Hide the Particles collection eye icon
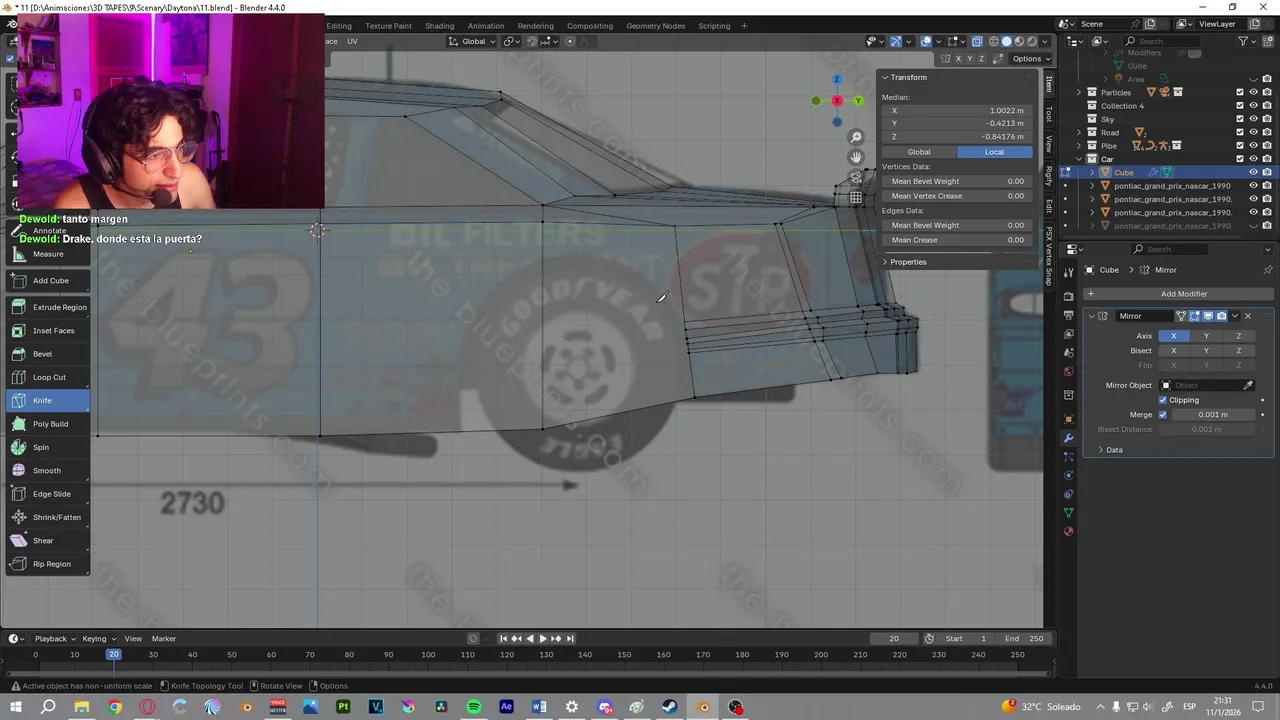 coord(1253,92)
